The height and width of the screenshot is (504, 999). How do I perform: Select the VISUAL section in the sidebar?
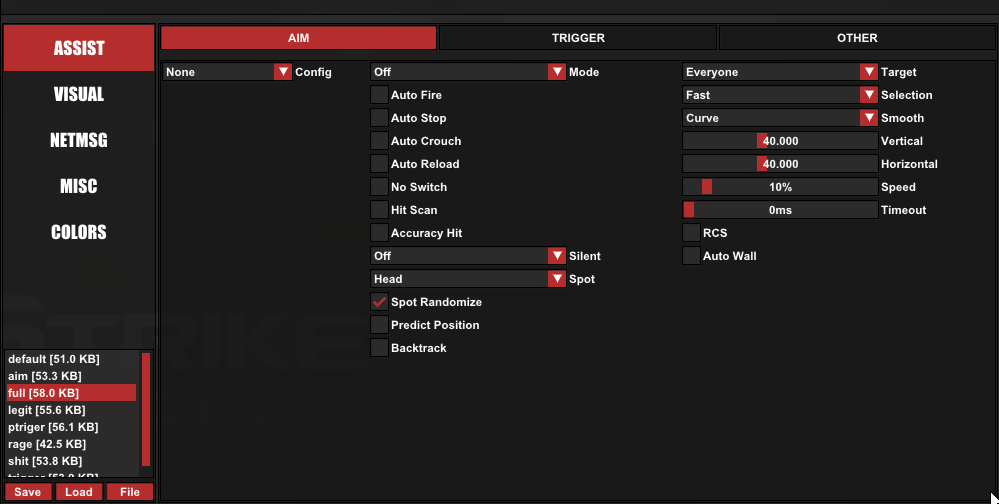coord(79,94)
